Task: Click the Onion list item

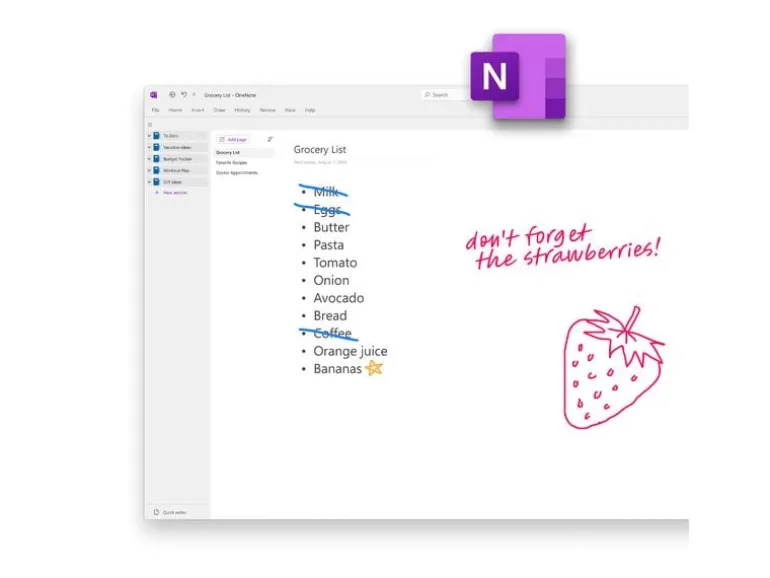Action: click(331, 280)
